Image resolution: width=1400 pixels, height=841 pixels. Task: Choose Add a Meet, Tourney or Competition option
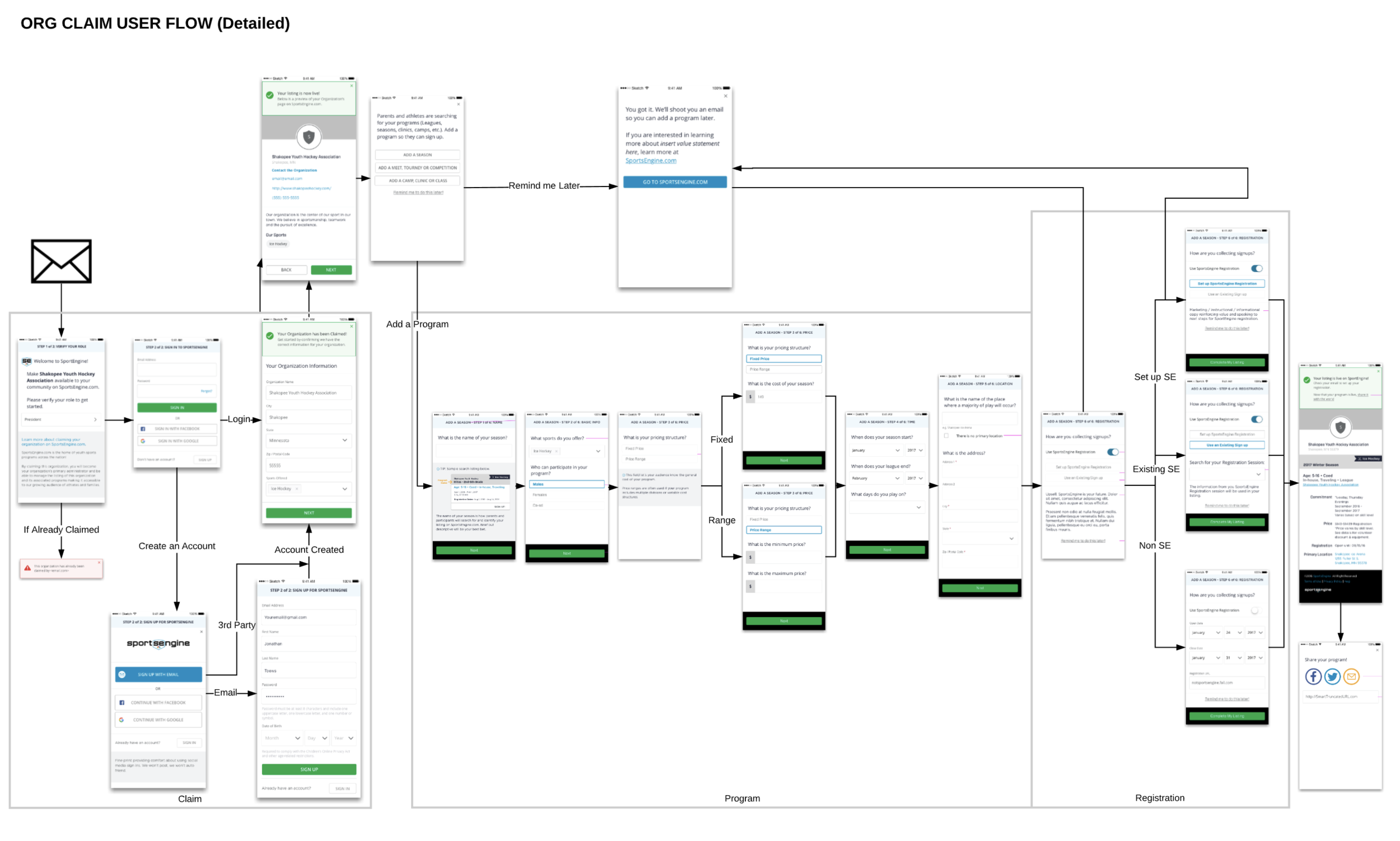417,168
